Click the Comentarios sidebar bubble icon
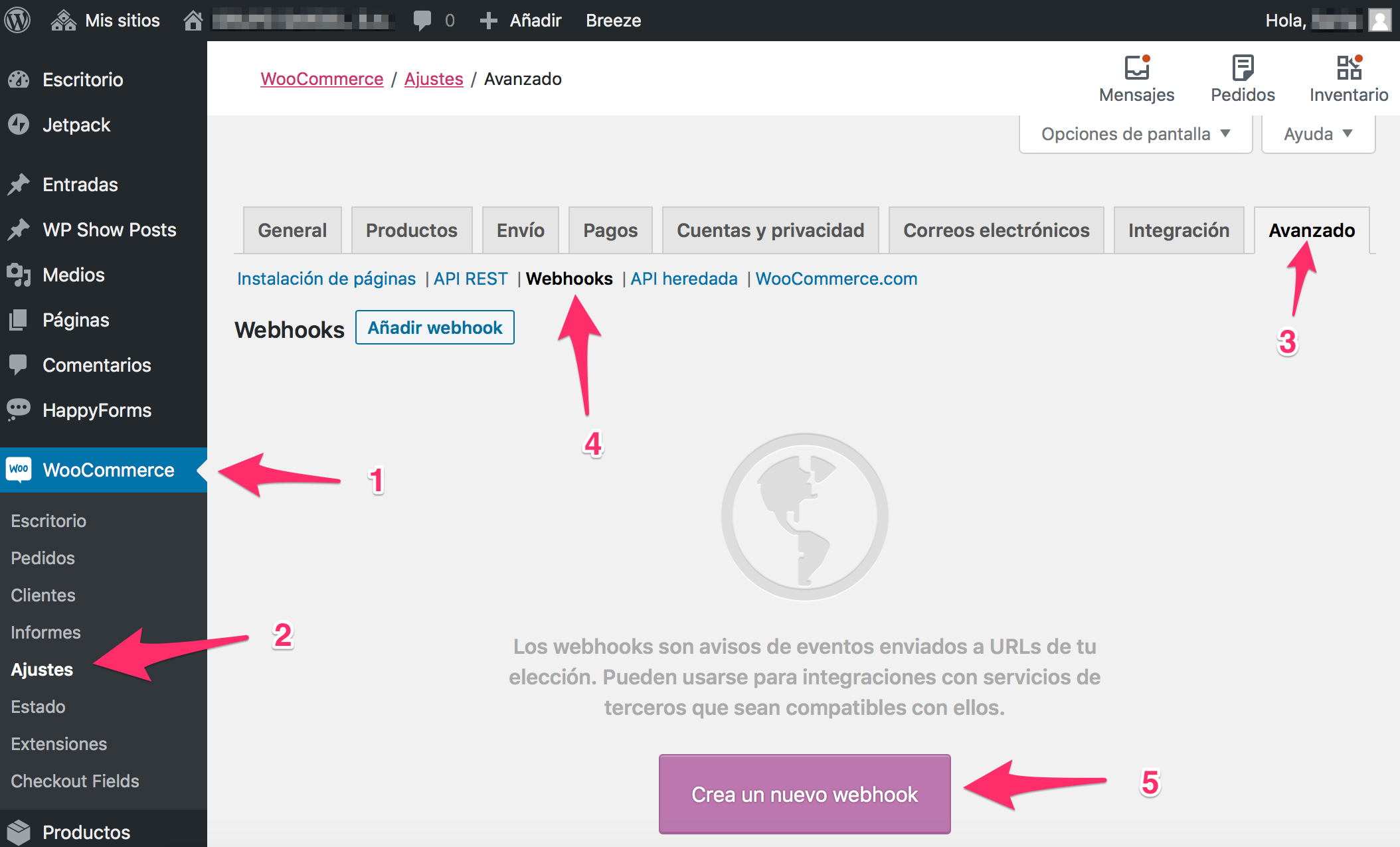Screen dimensions: 1400x847 19,364
